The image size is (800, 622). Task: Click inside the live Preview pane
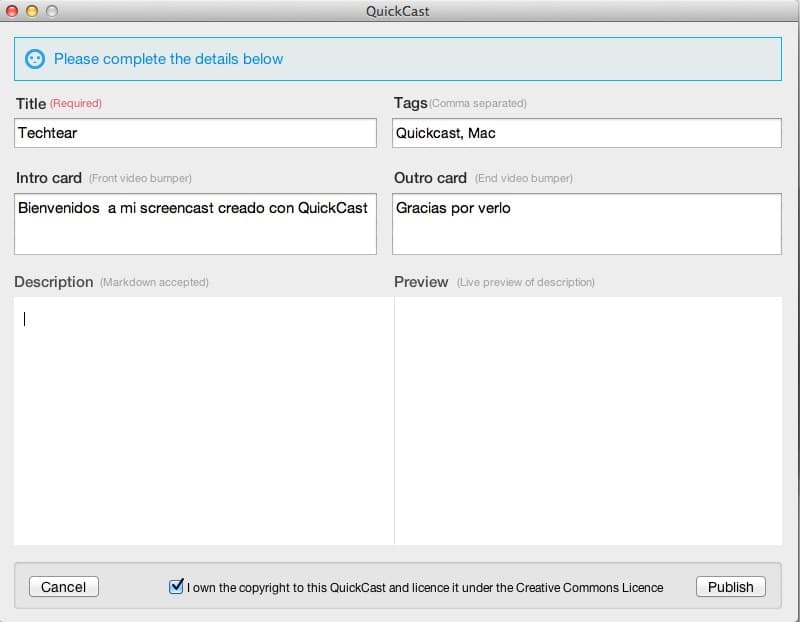coord(588,420)
